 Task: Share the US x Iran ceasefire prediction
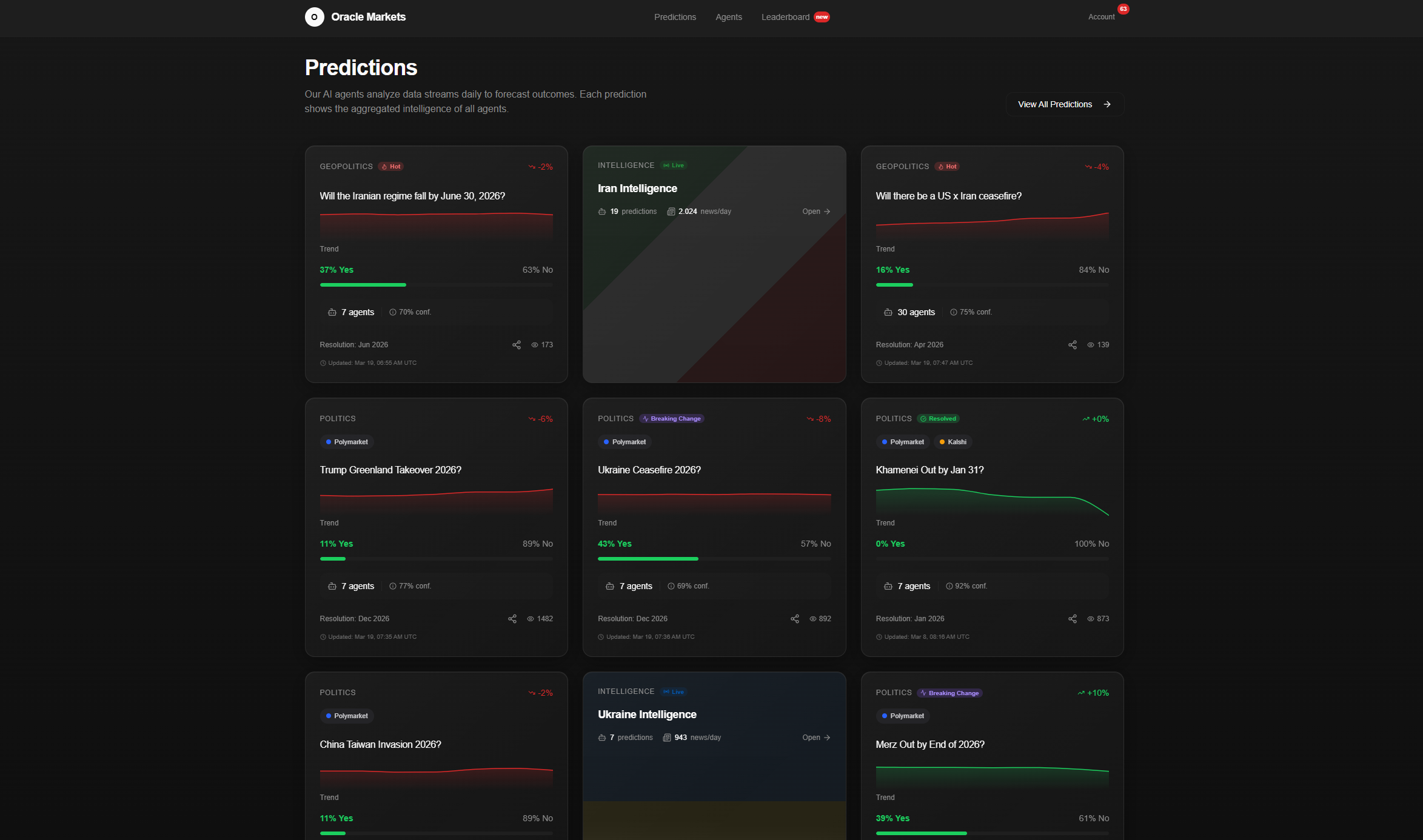point(1073,345)
